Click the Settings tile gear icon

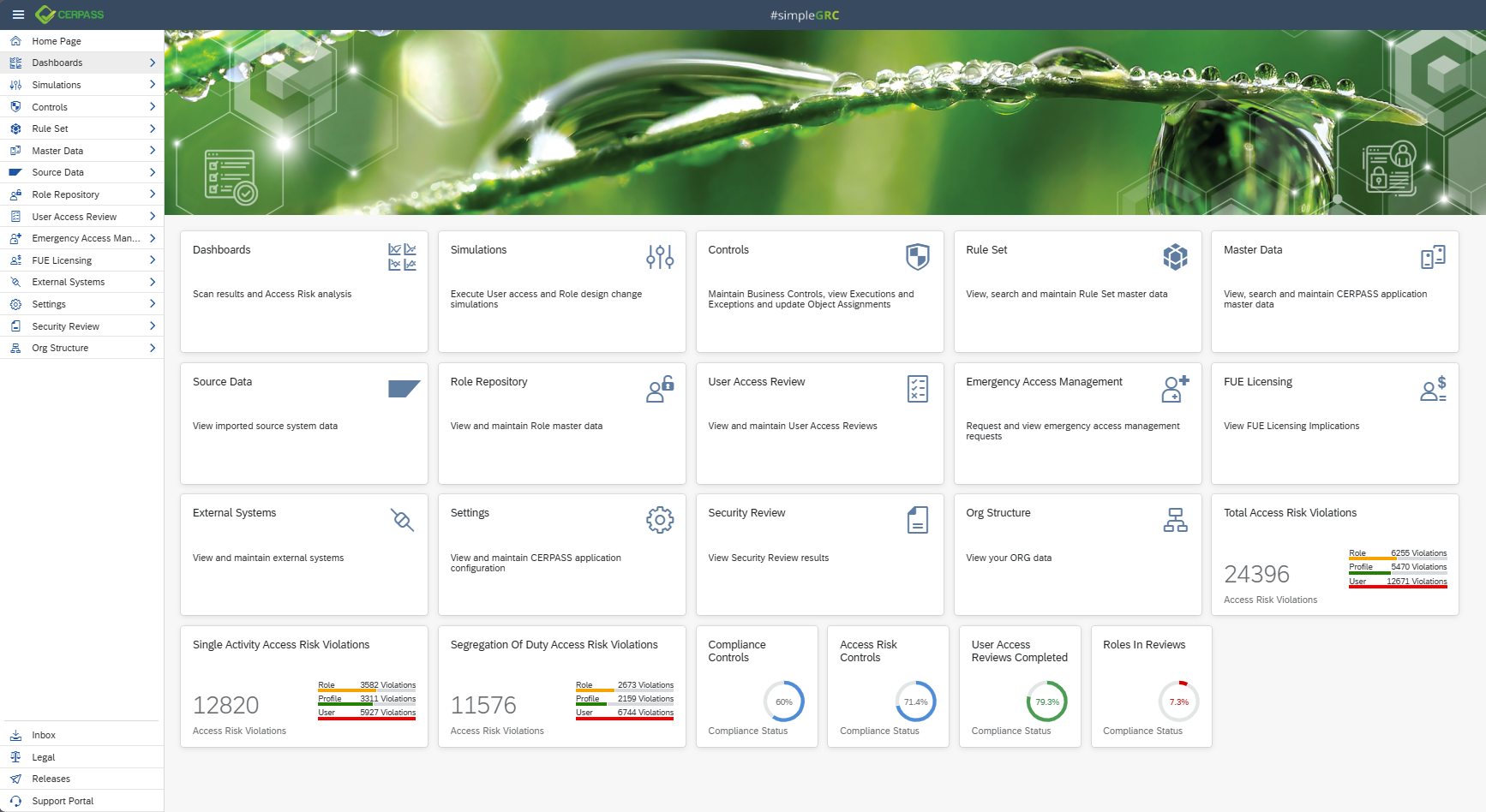(660, 520)
